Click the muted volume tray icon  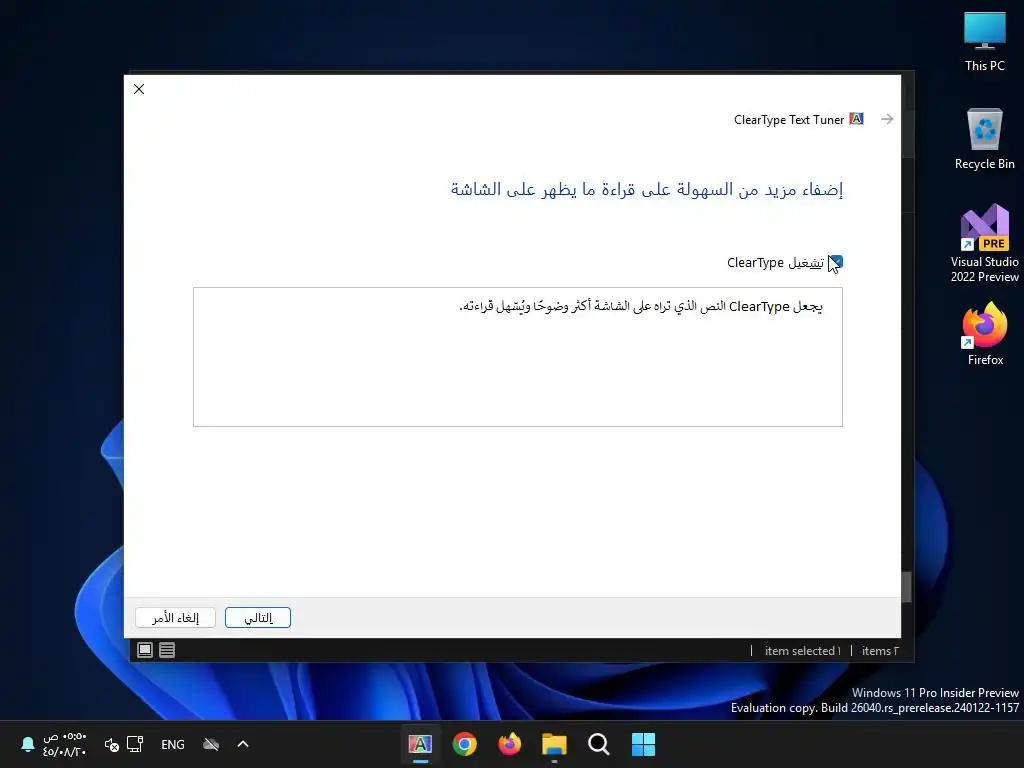pyautogui.click(x=112, y=744)
